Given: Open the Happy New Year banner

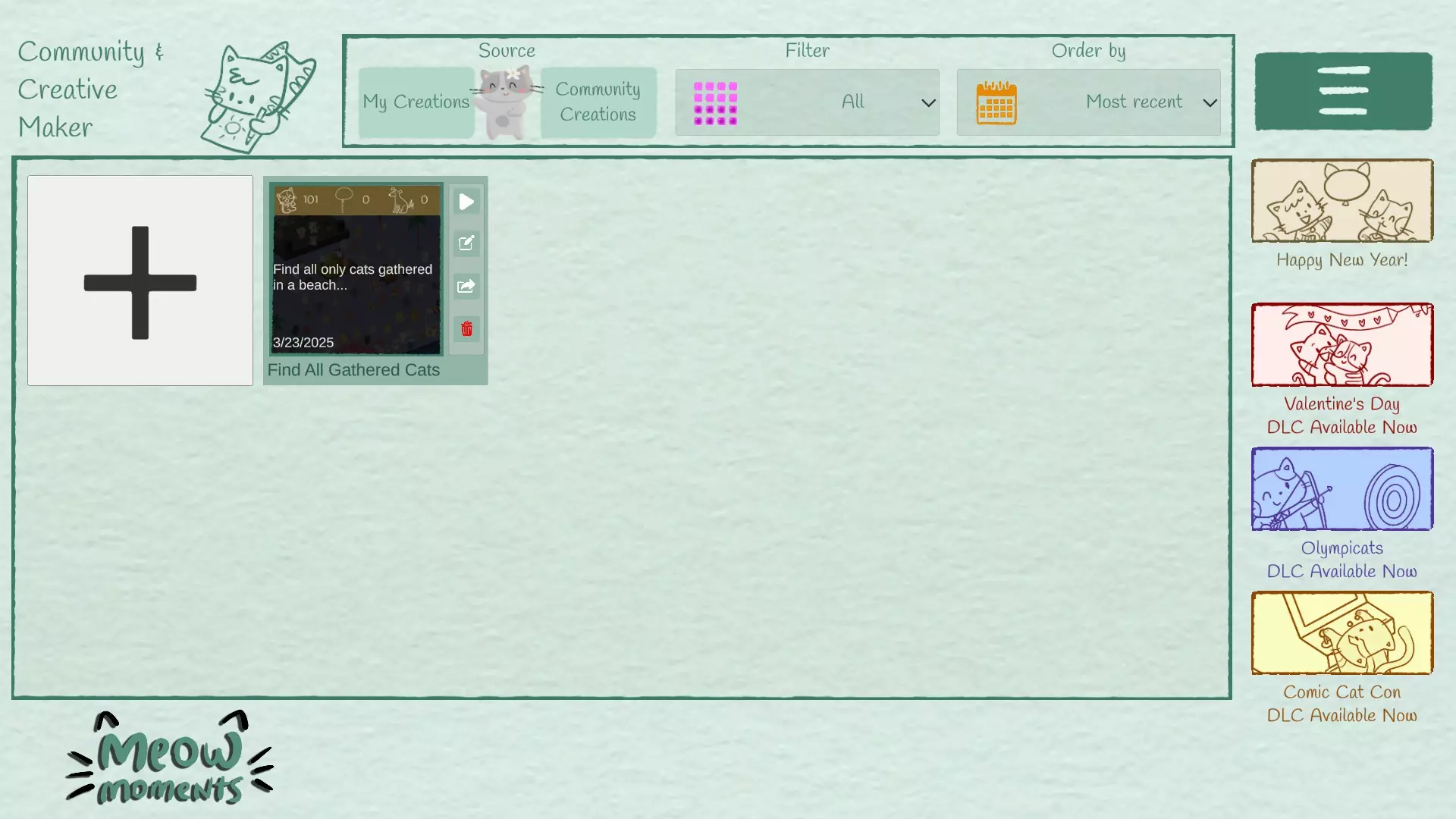Looking at the screenshot, I should click(1341, 201).
